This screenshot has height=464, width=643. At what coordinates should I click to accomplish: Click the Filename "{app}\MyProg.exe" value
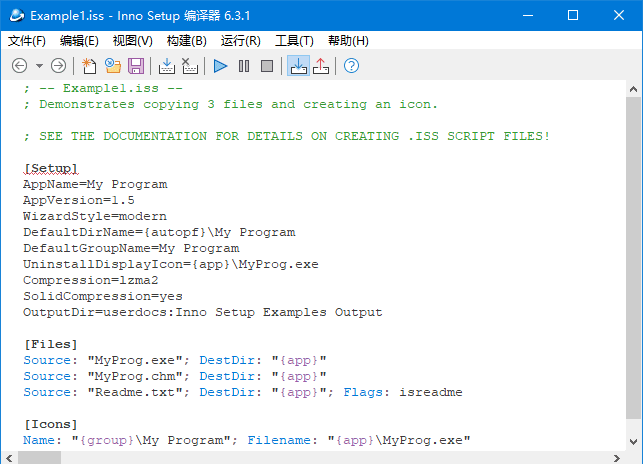tap(399, 440)
